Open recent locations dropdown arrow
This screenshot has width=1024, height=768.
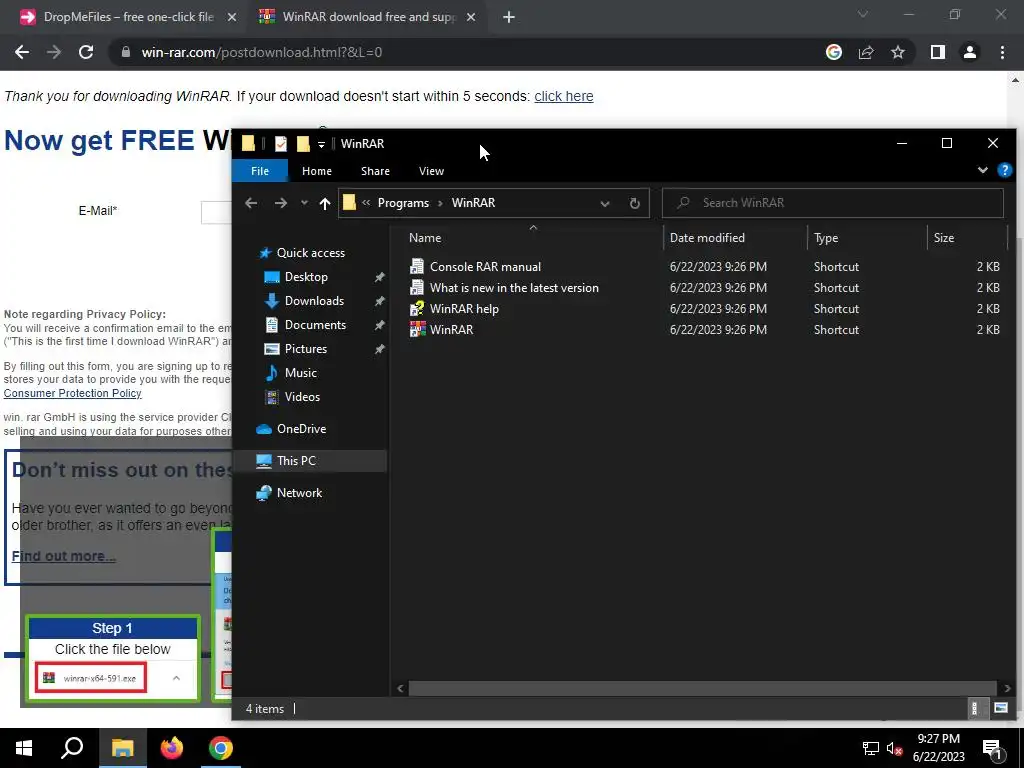[304, 203]
